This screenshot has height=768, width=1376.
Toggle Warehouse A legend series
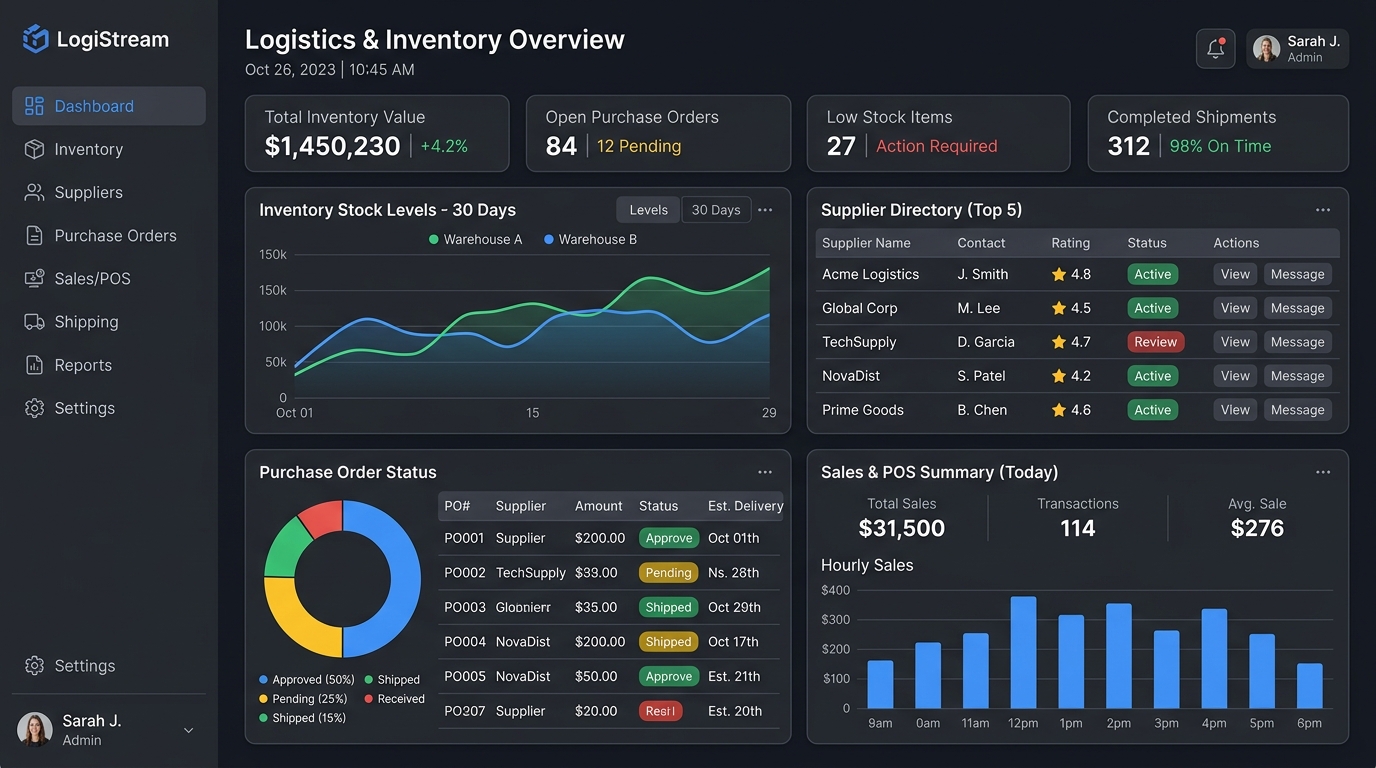click(x=475, y=239)
